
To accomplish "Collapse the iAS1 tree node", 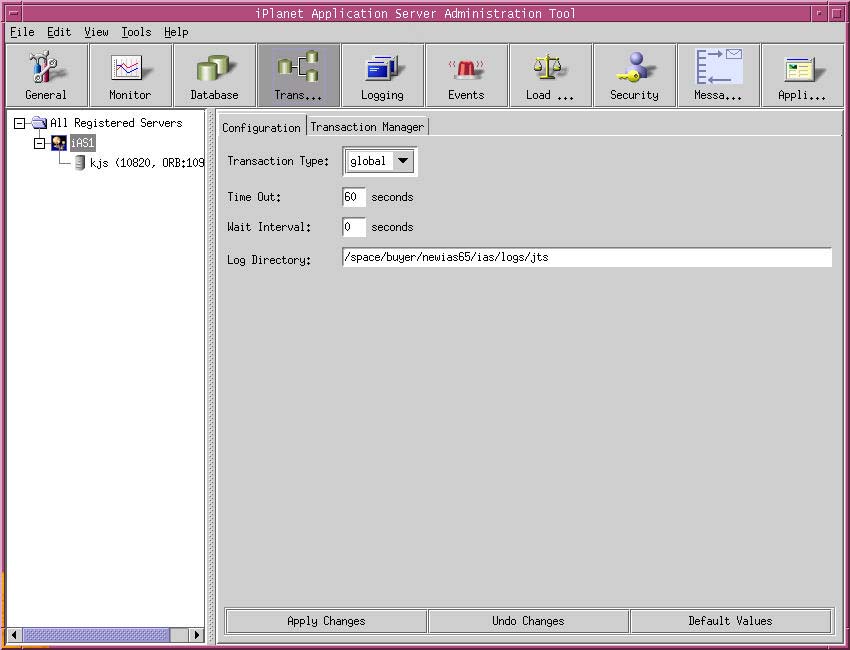I will click(39, 143).
